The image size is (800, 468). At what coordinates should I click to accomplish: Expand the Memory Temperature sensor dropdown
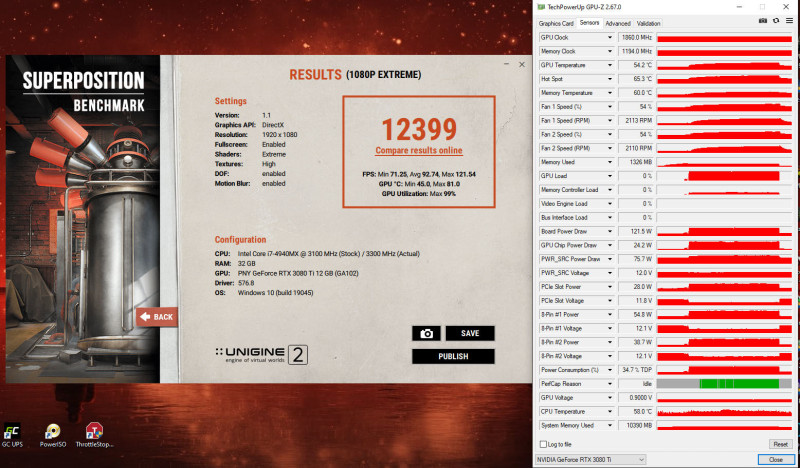click(609, 93)
